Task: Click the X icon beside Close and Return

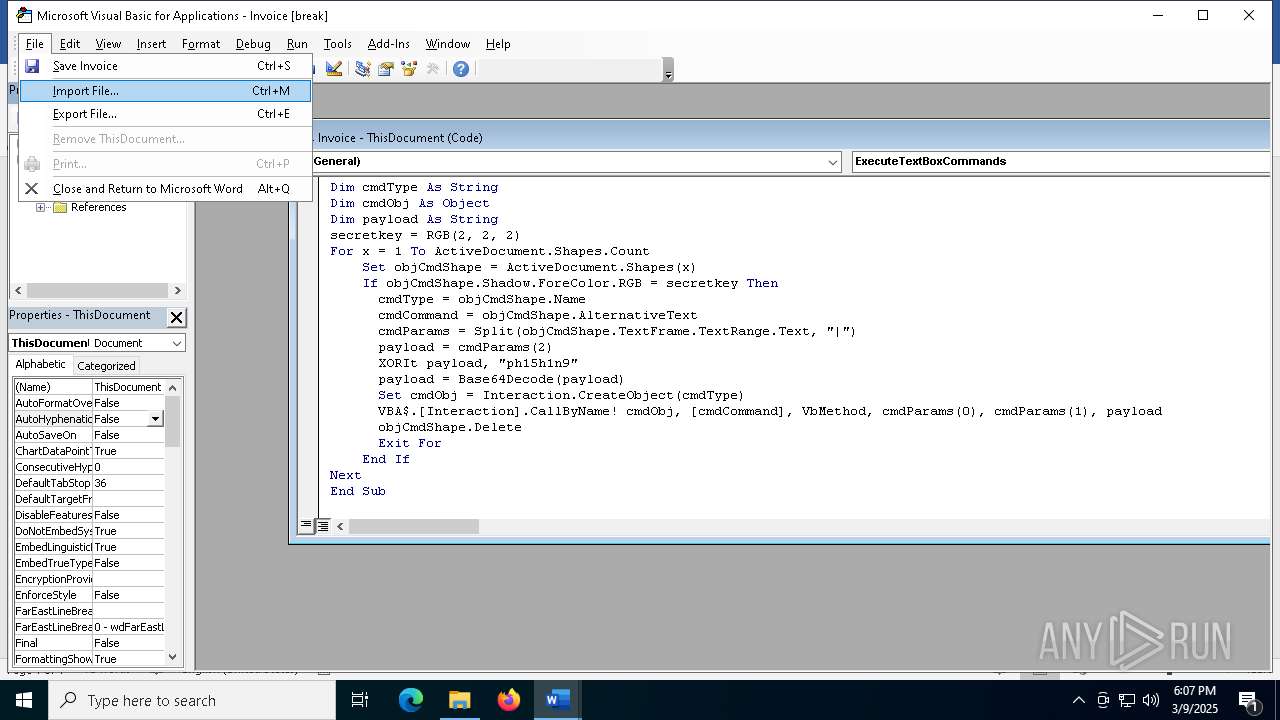Action: point(32,189)
